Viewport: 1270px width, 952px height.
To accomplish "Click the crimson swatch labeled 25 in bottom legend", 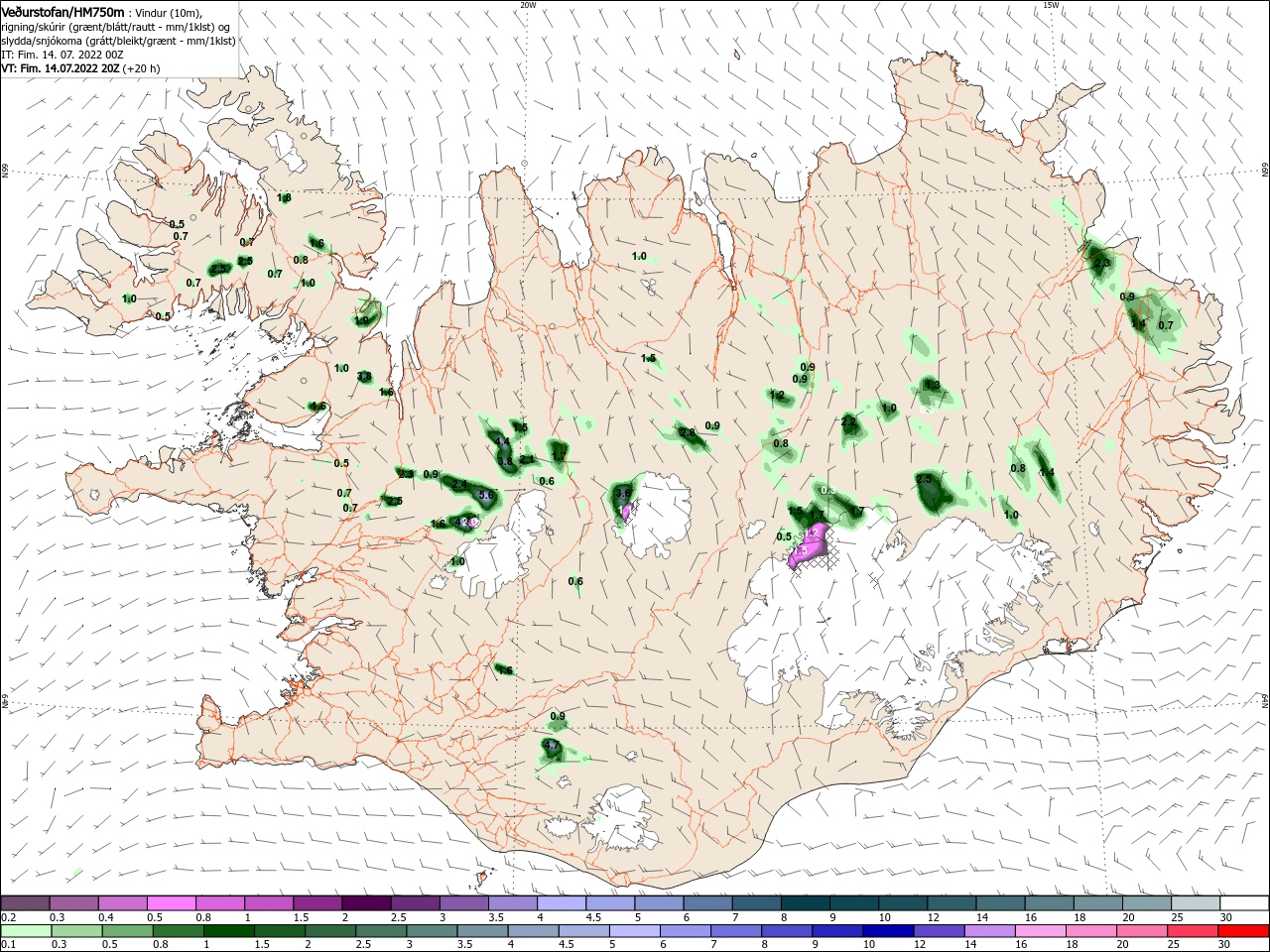I will click(x=1194, y=931).
